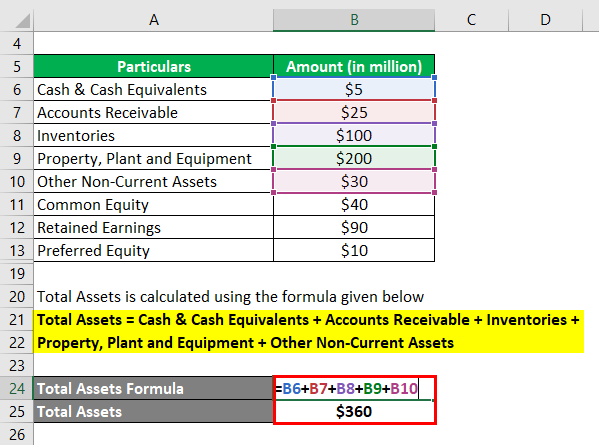Click the $360 total cell
Viewport: 599px width, 445px height.
click(354, 411)
